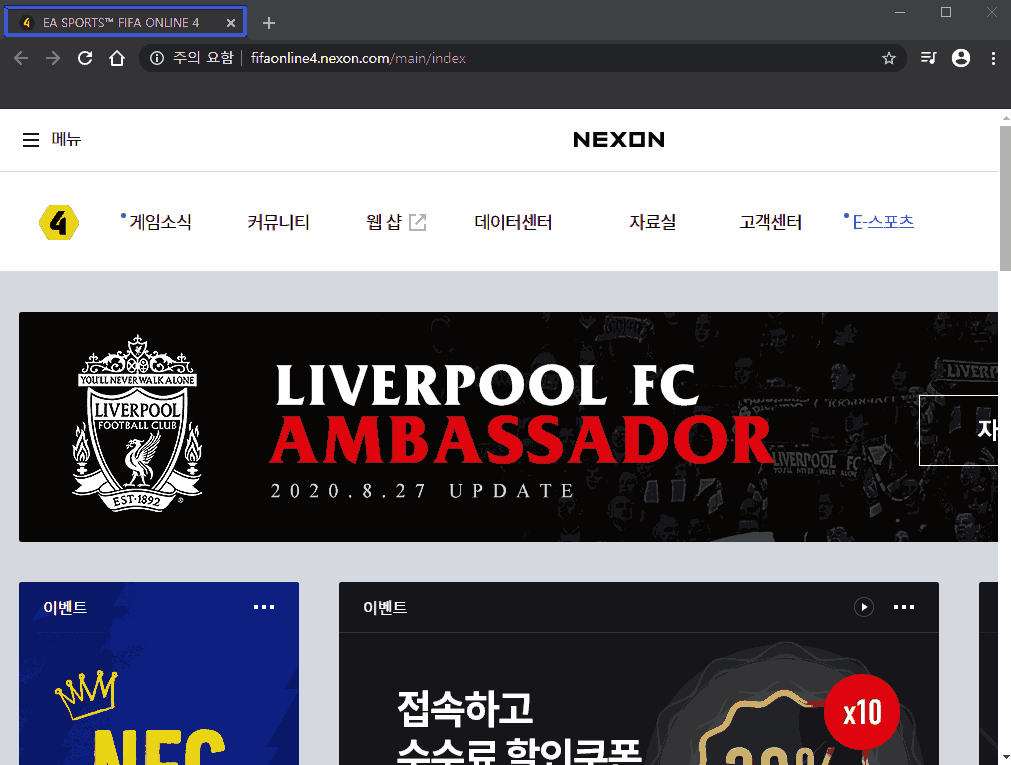Image resolution: width=1011 pixels, height=765 pixels.
Task: Open the 데이터센터 menu
Action: (513, 222)
